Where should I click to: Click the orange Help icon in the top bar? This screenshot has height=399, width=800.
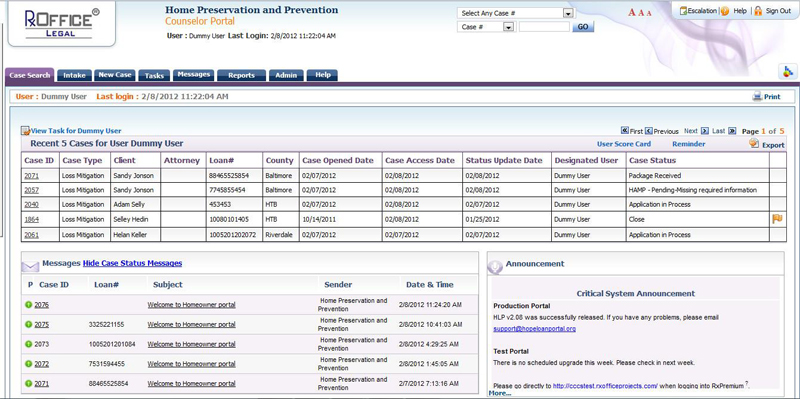[x=725, y=11]
